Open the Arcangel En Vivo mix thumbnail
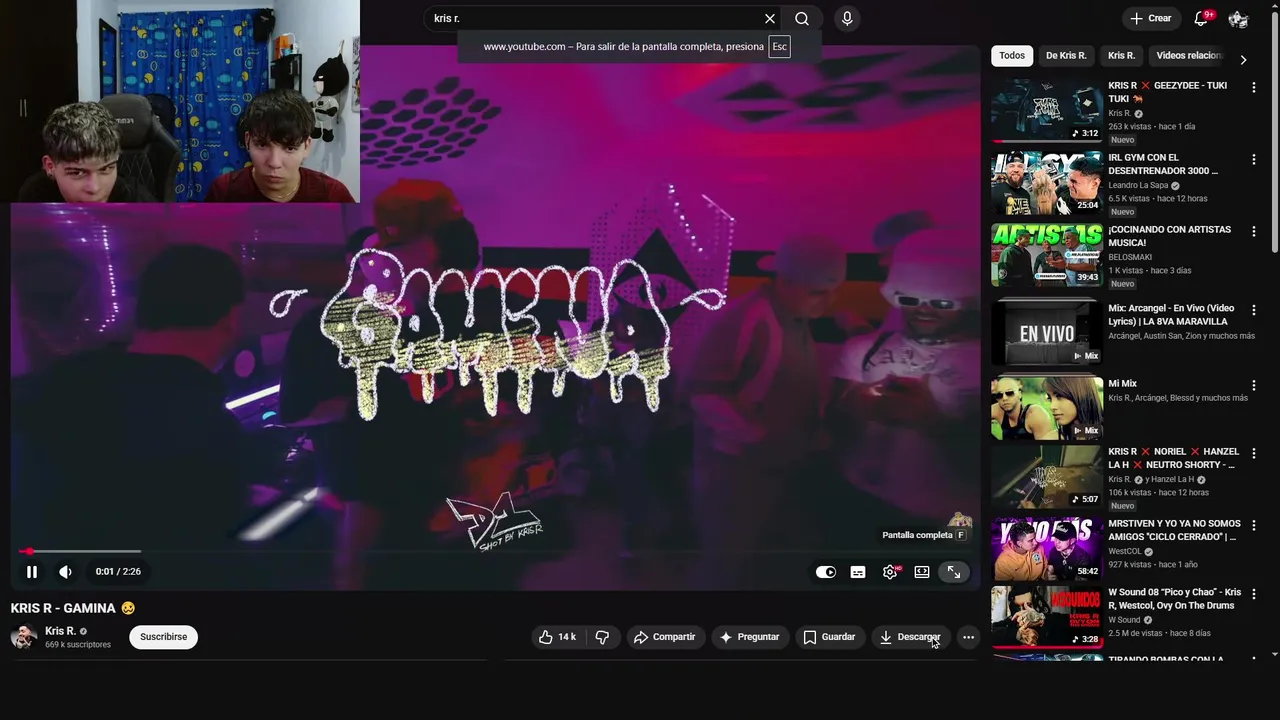The height and width of the screenshot is (720, 1280). [1047, 333]
